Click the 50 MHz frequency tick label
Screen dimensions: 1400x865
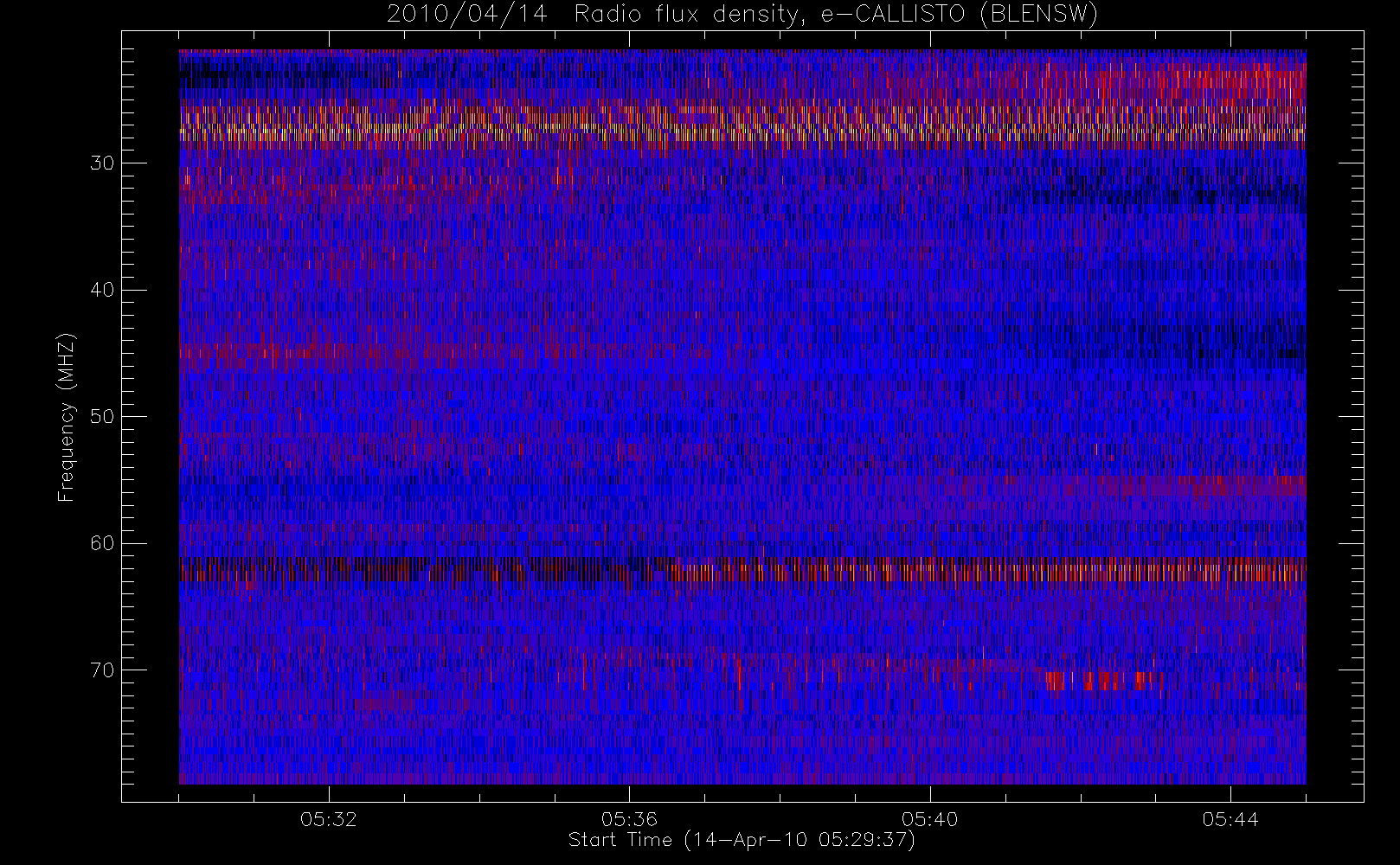pos(102,416)
